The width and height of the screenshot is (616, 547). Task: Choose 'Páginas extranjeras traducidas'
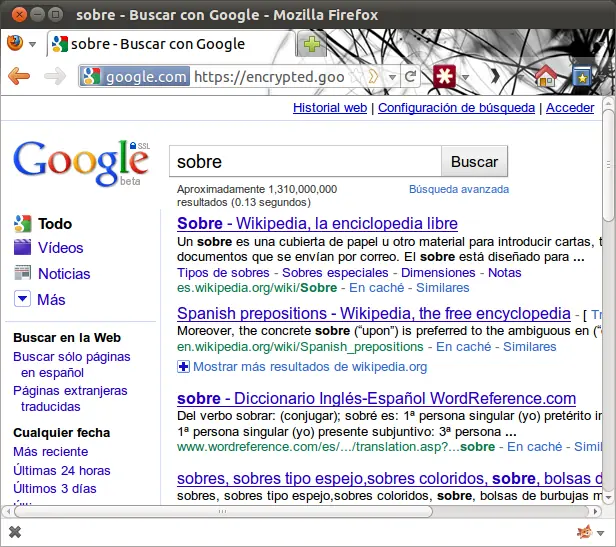tap(70, 398)
